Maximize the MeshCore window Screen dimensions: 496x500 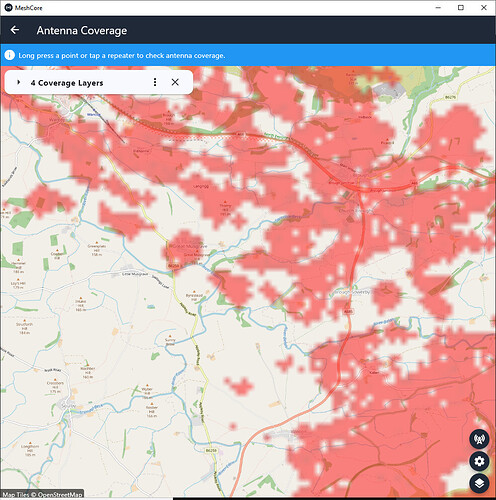(x=461, y=8)
